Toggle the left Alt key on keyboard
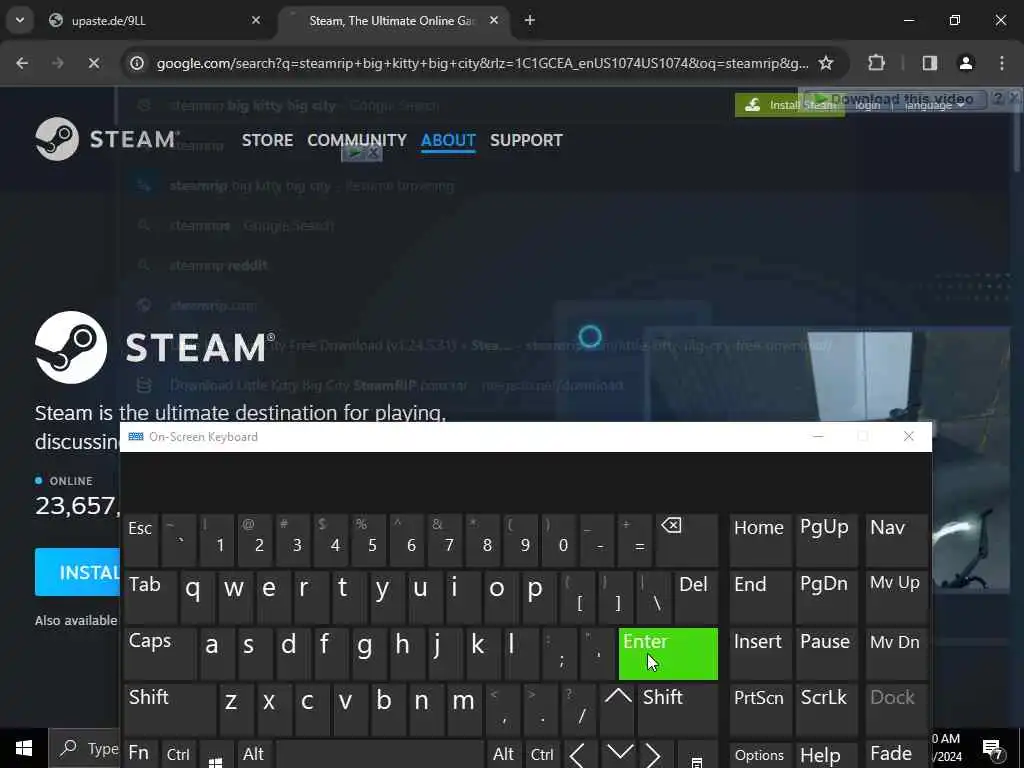This screenshot has width=1024, height=768. pyautogui.click(x=253, y=754)
